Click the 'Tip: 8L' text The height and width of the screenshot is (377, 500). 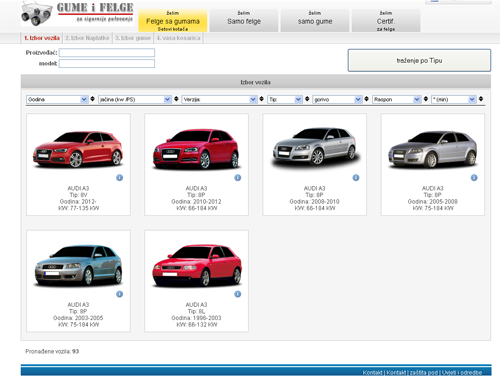point(196,311)
